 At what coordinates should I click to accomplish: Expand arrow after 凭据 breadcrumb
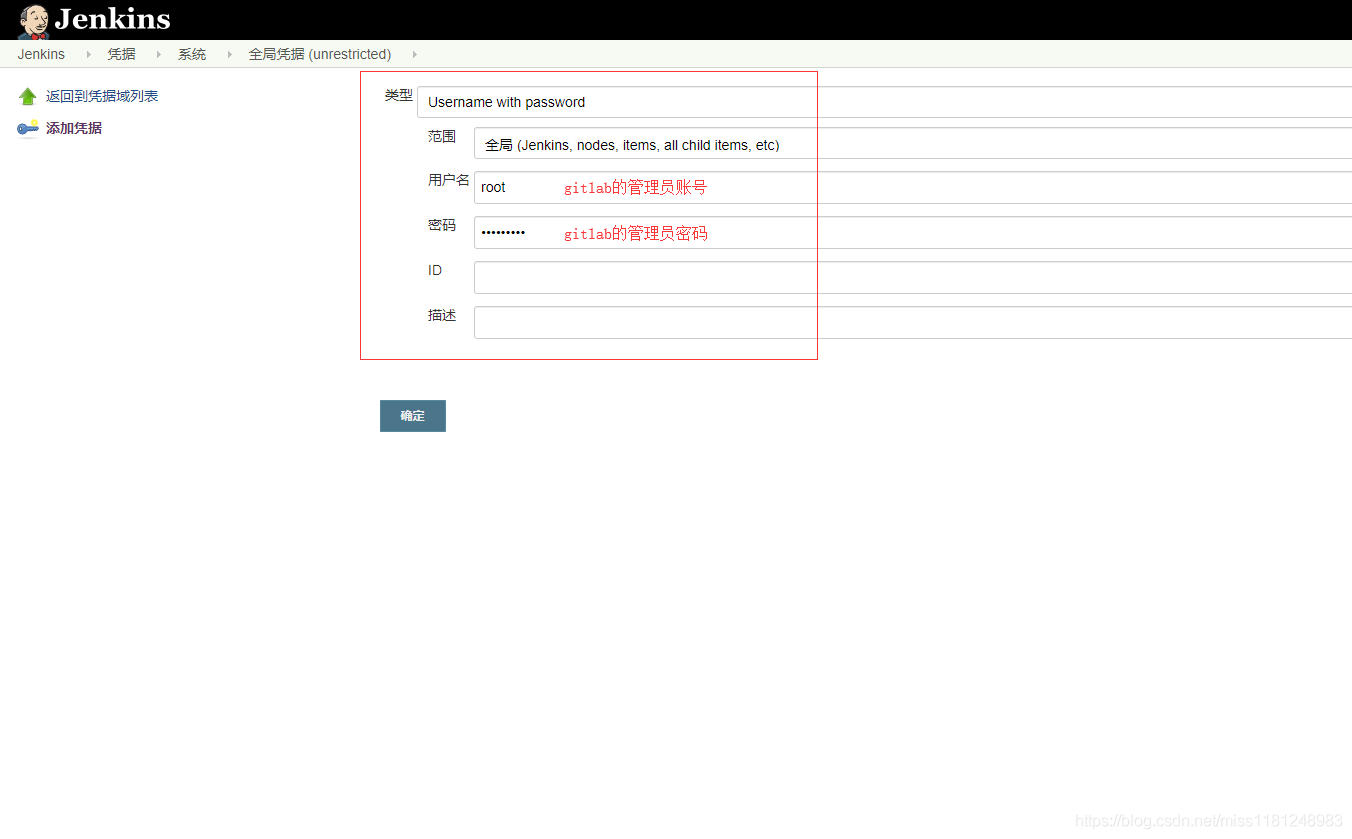click(x=158, y=54)
